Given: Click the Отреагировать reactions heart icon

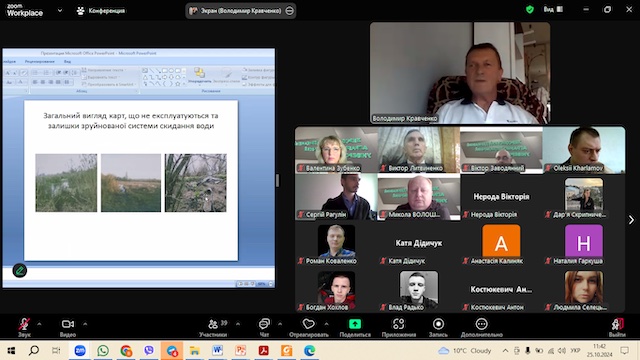Looking at the screenshot, I should [309, 324].
